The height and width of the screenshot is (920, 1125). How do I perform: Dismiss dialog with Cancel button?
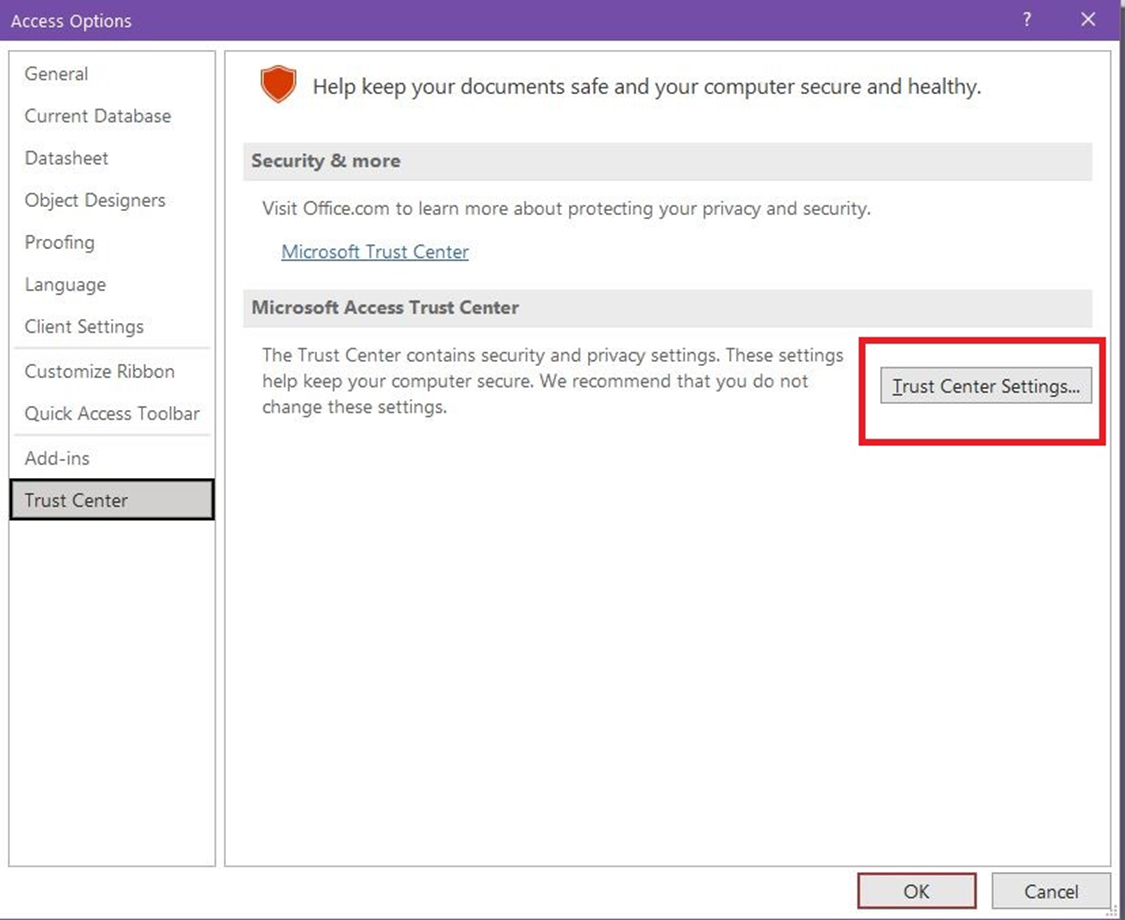click(x=1051, y=891)
